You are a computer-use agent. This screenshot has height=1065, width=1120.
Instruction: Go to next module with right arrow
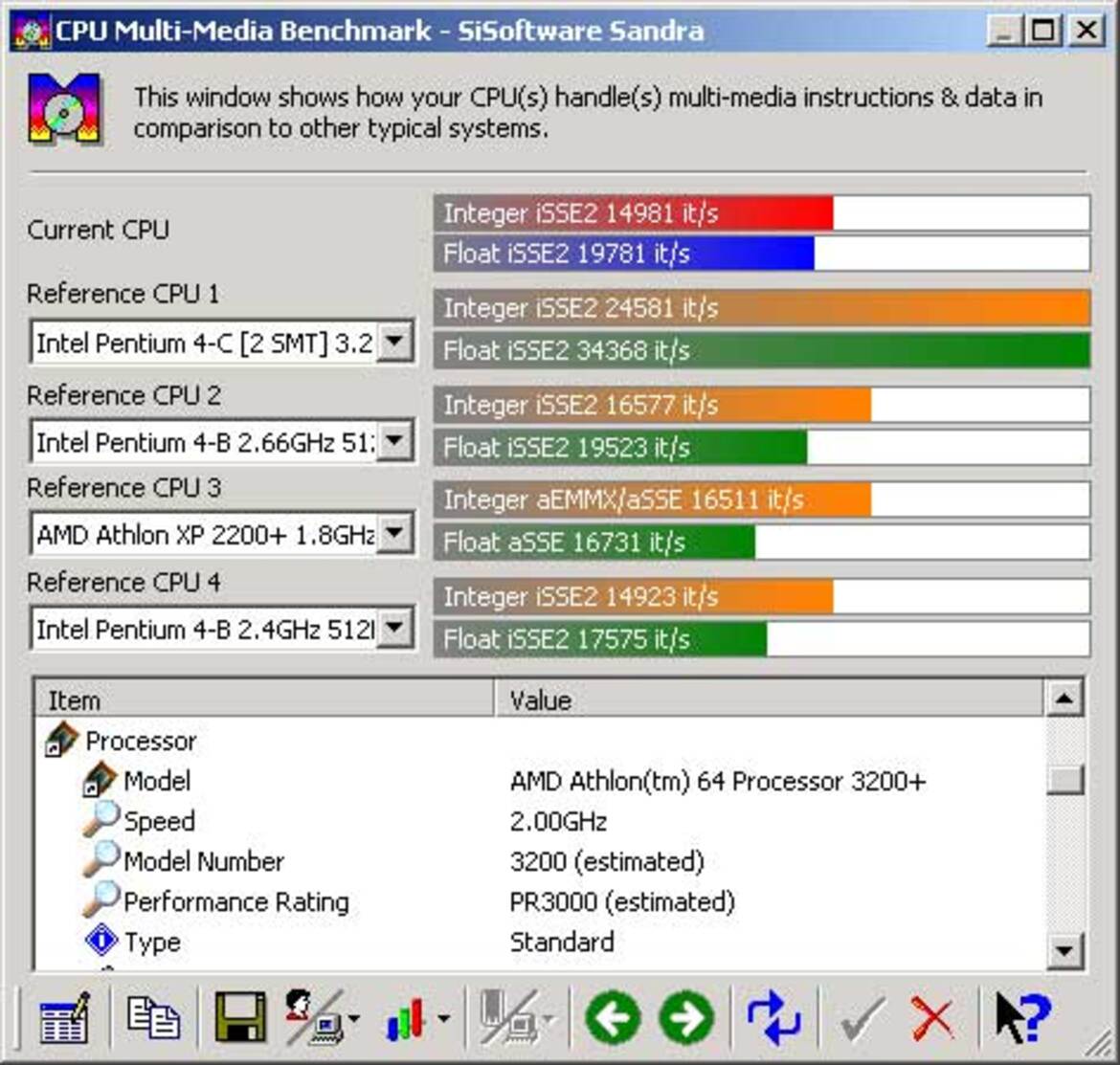click(686, 1019)
